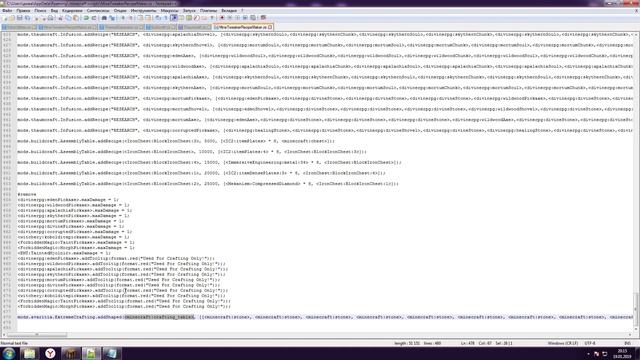Click the 'Ln : 478' status entry

pos(467,343)
